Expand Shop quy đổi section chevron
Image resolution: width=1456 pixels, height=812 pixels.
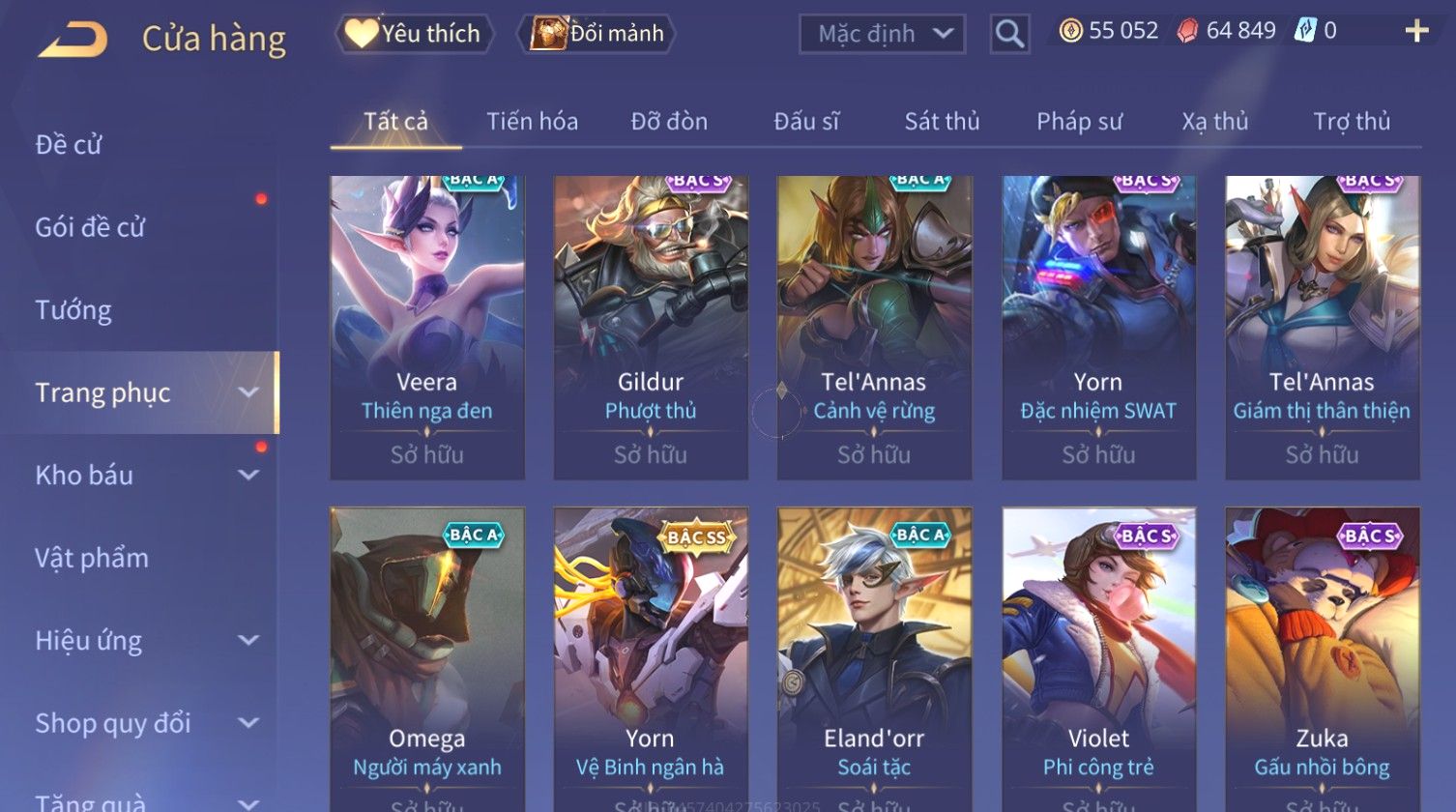(248, 723)
